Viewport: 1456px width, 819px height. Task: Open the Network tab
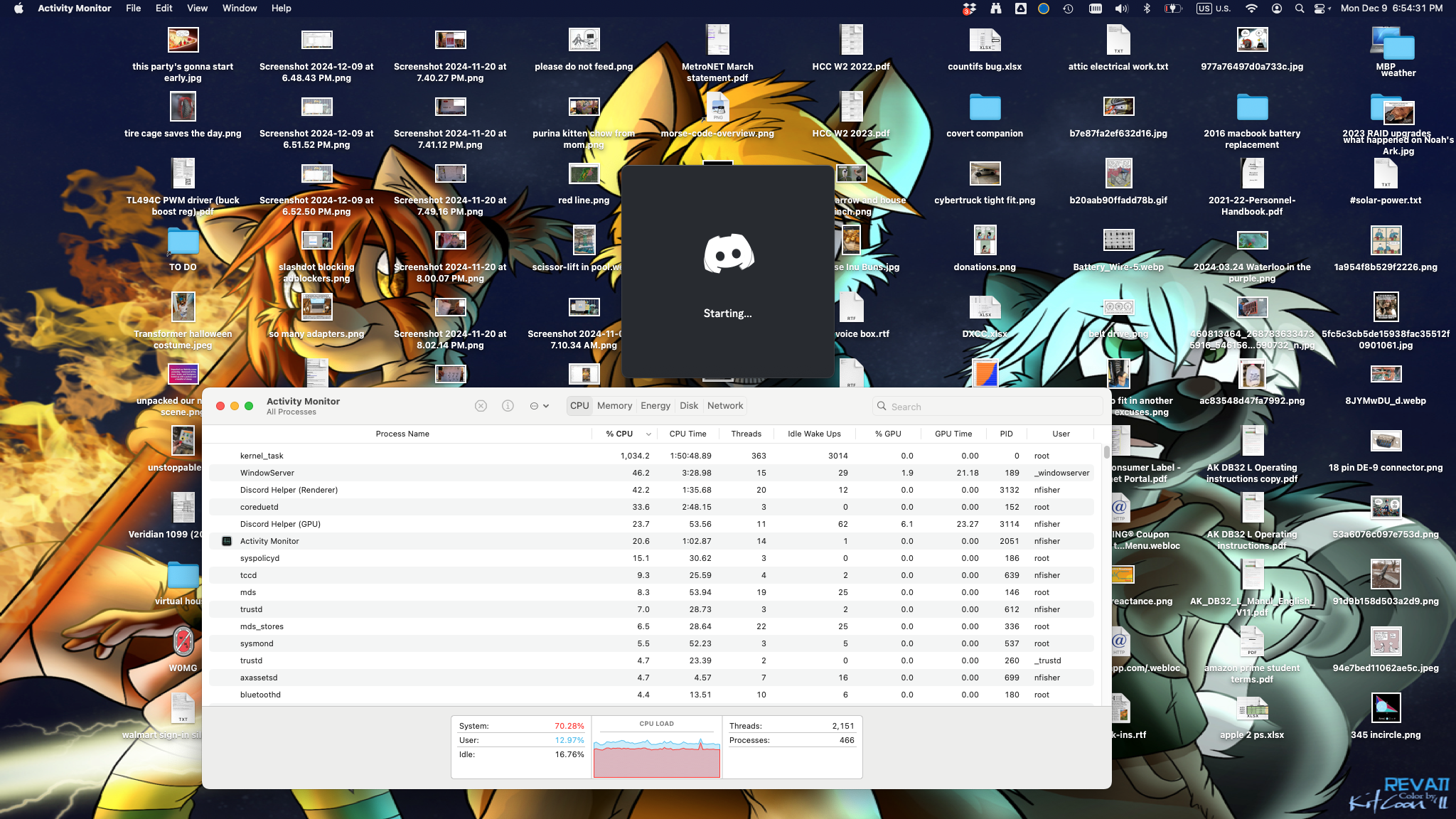coord(724,406)
